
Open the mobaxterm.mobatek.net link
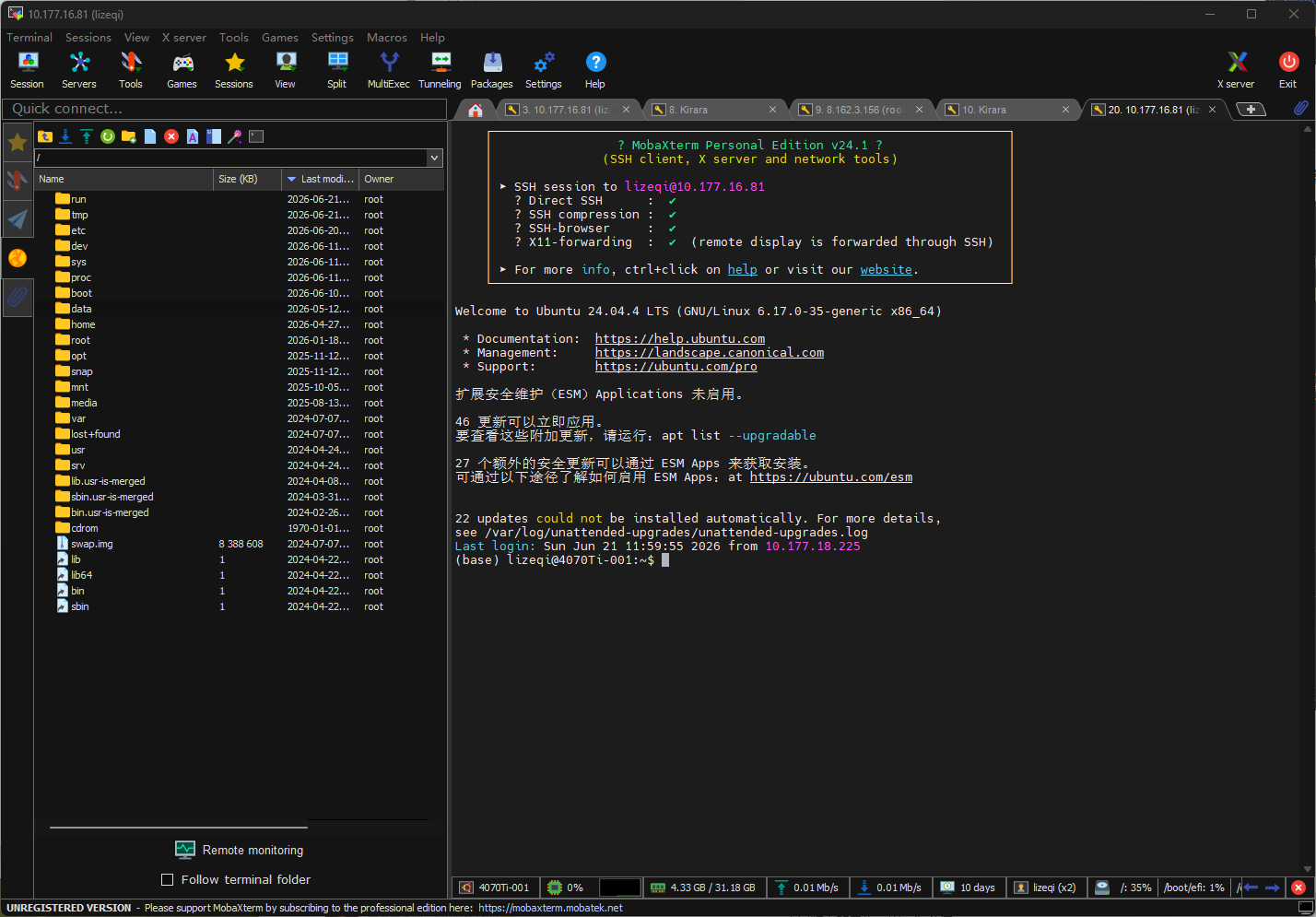pyautogui.click(x=550, y=908)
